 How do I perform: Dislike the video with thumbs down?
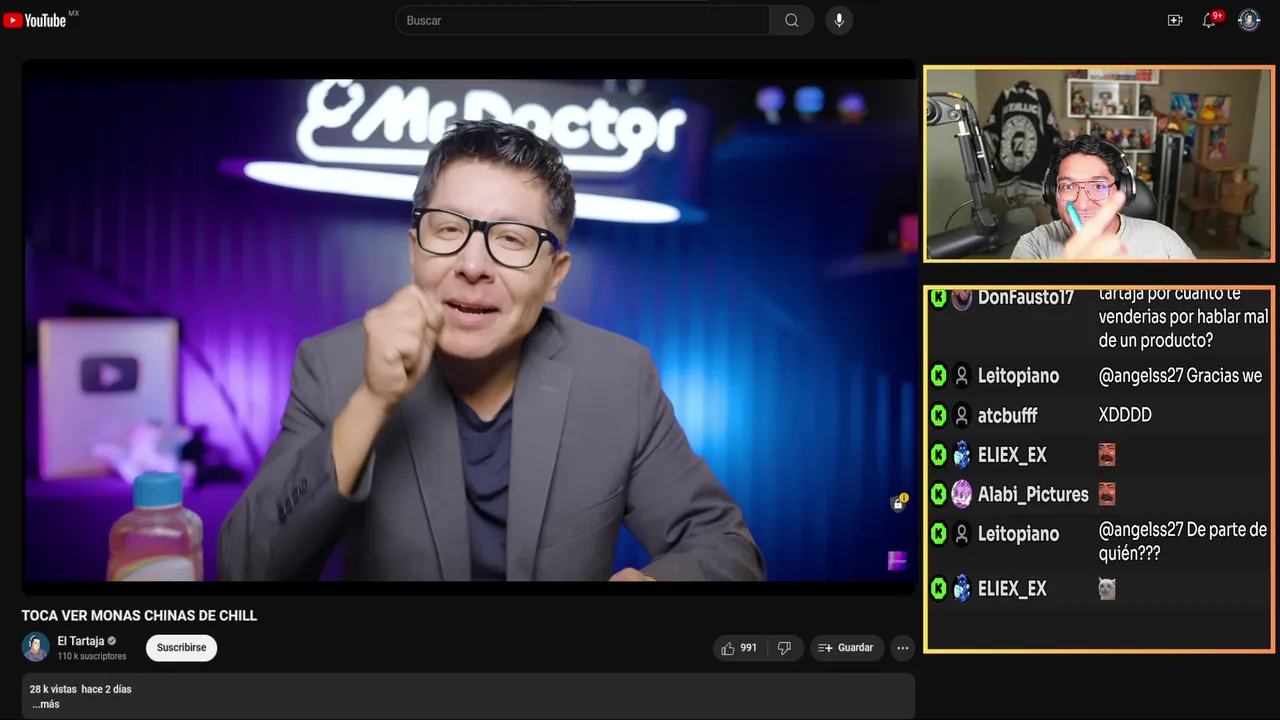[x=784, y=648]
